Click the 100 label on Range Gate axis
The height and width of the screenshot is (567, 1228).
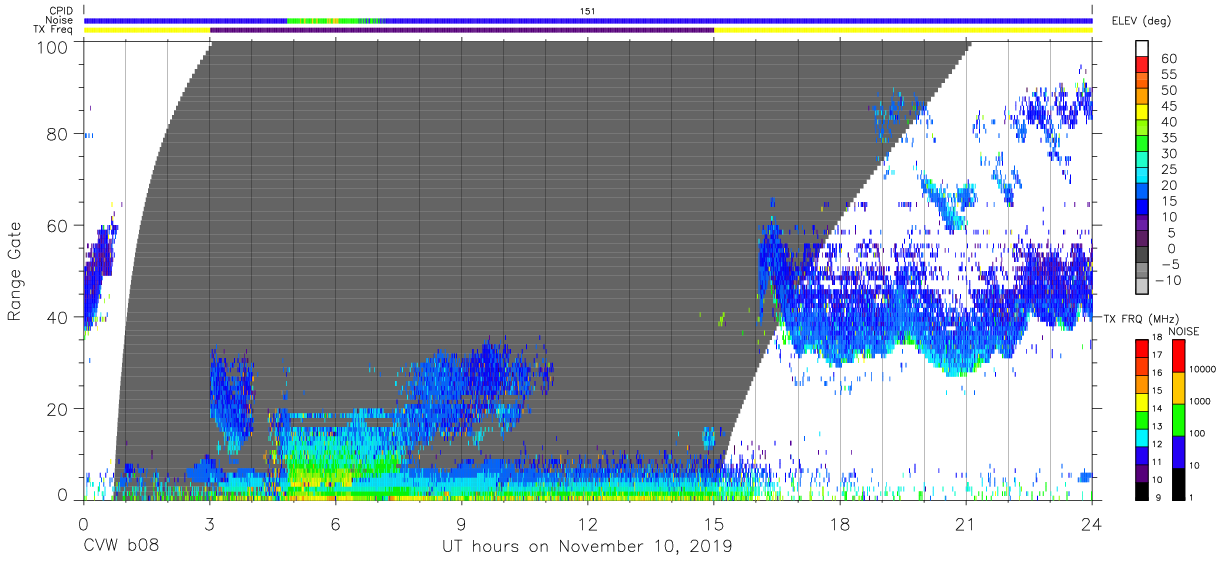pyautogui.click(x=51, y=47)
